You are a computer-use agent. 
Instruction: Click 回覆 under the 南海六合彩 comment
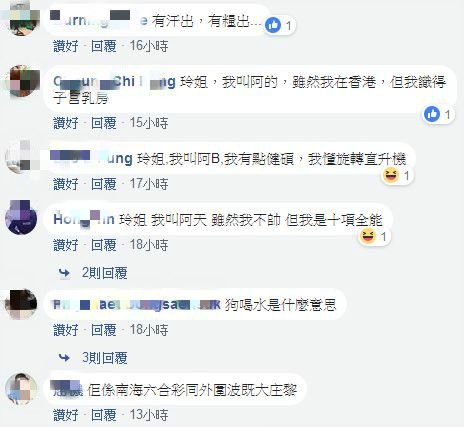coord(104,415)
